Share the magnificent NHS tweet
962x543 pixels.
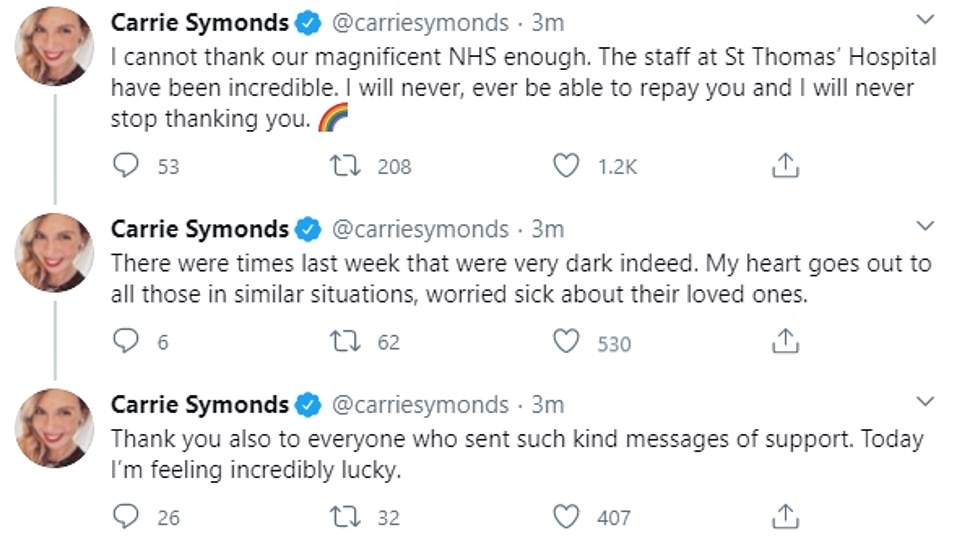point(786,166)
